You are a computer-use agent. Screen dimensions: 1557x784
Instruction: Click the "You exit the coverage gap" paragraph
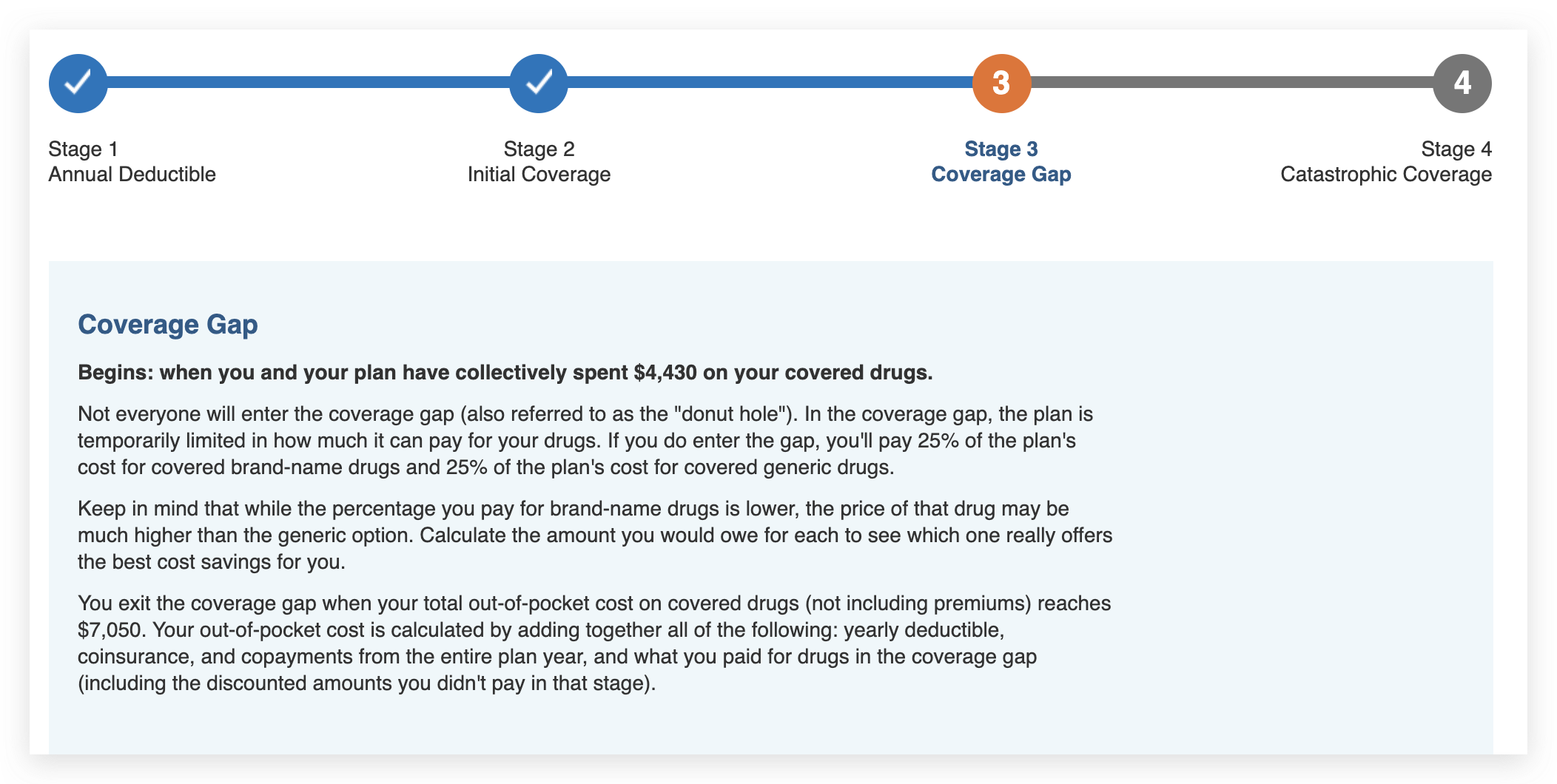click(594, 643)
